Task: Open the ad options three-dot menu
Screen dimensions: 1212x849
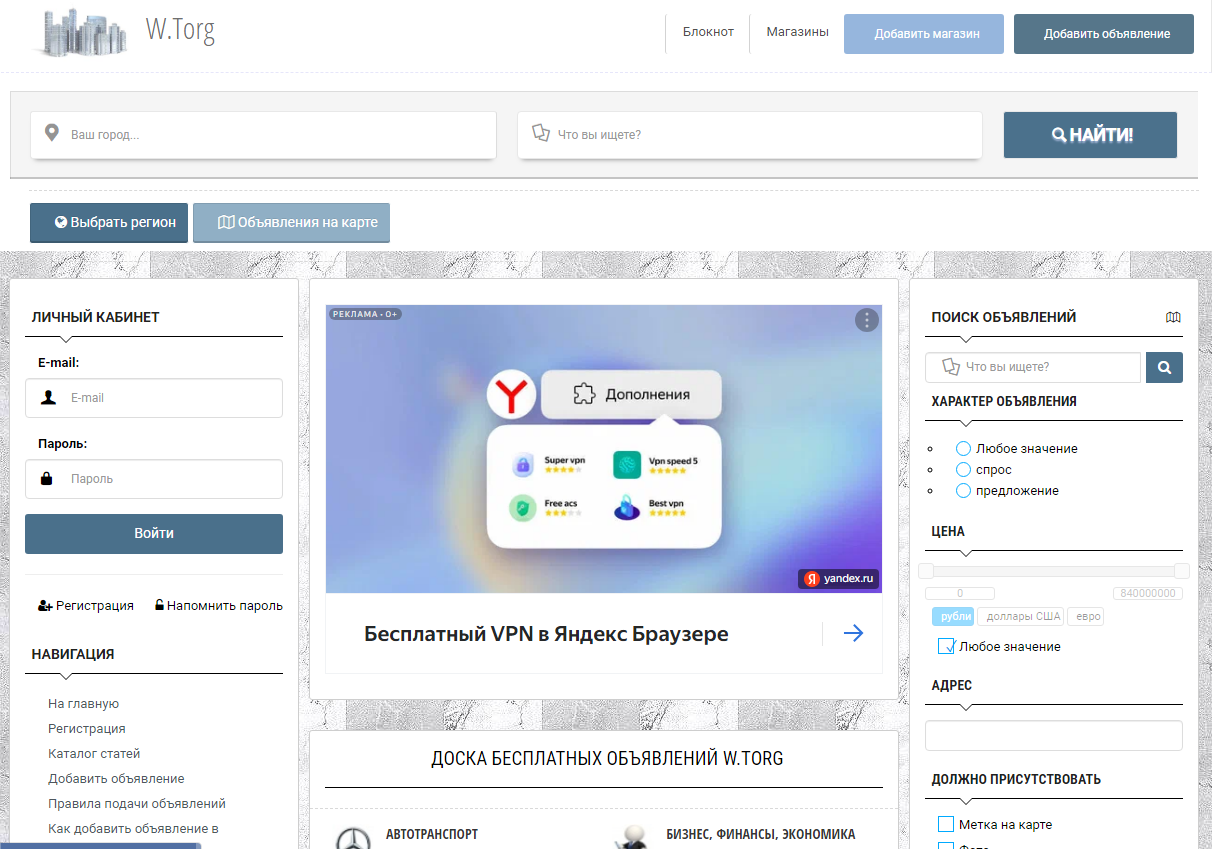Action: point(866,320)
